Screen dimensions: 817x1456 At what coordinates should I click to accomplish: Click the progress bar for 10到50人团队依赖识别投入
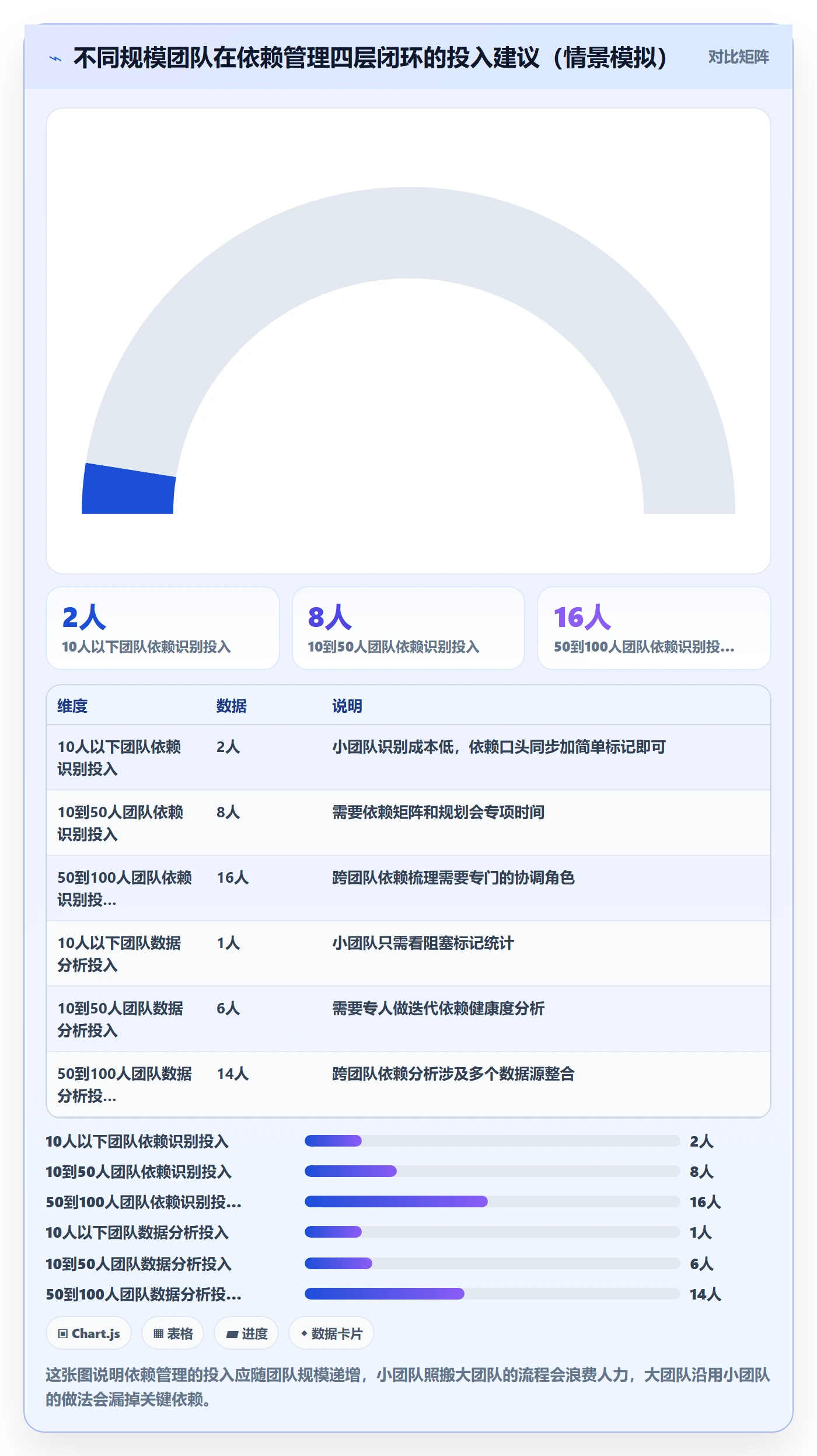point(493,1171)
